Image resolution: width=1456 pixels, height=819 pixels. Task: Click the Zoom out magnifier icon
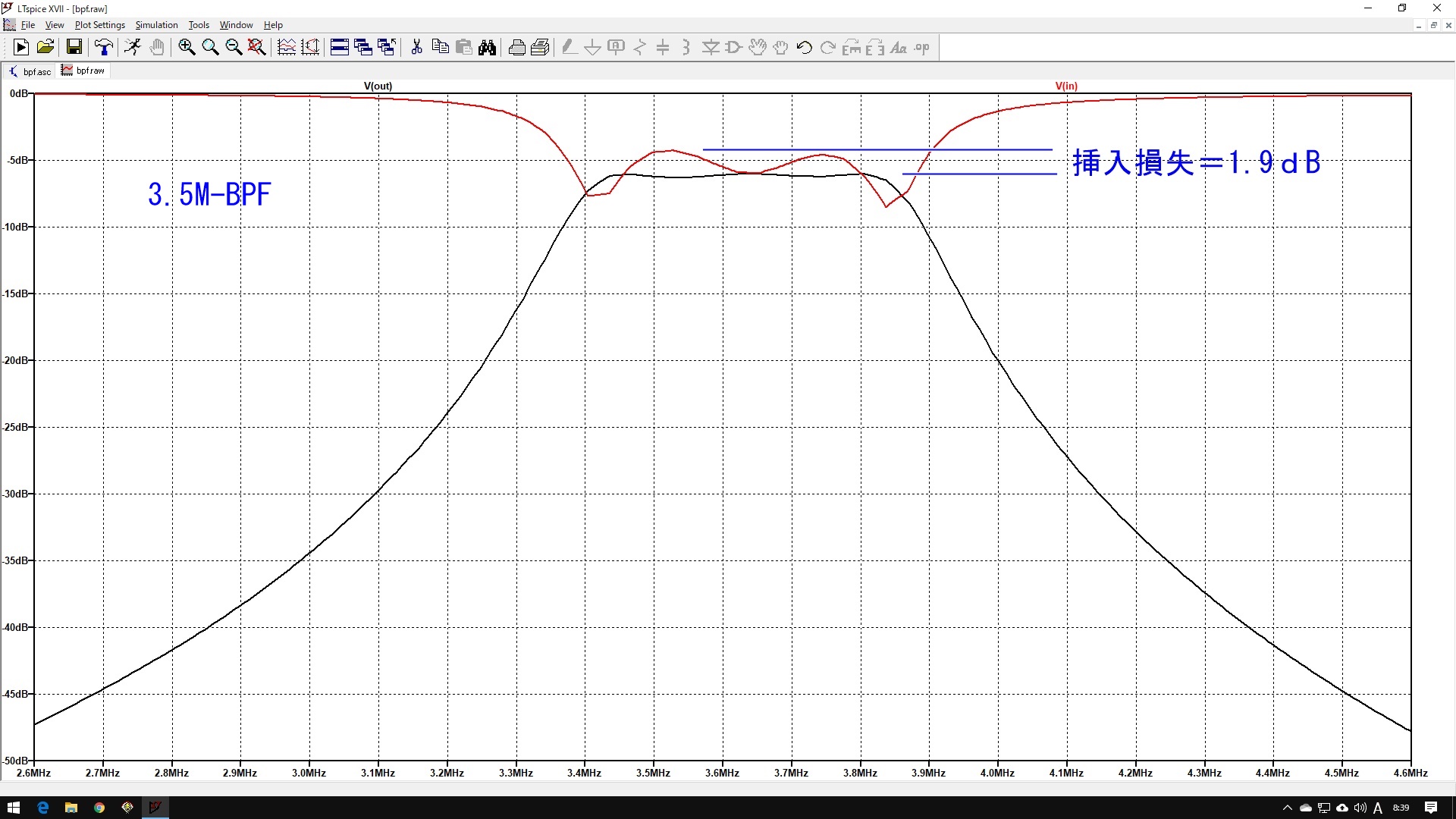click(234, 48)
